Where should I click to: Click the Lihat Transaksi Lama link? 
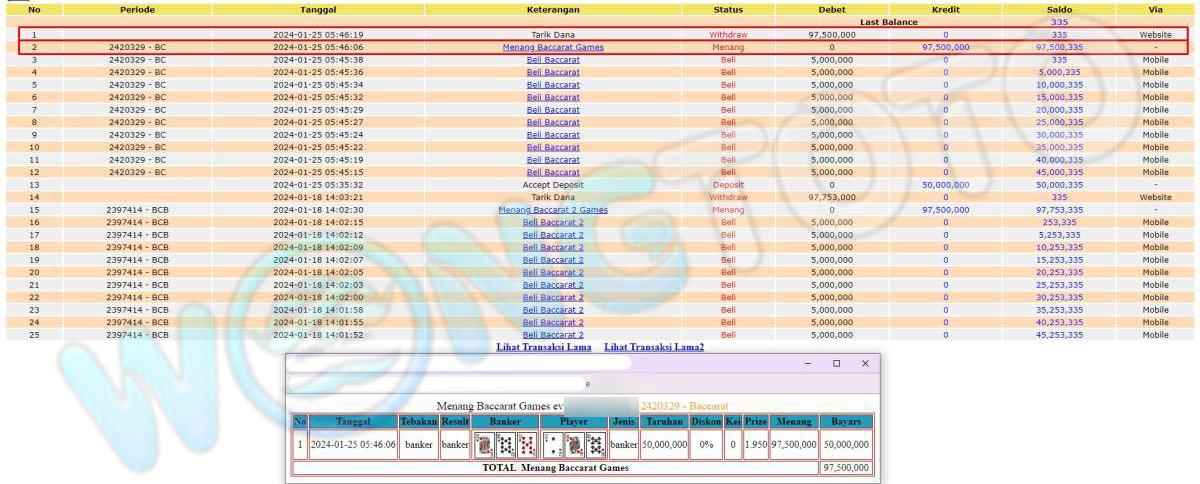tap(545, 347)
